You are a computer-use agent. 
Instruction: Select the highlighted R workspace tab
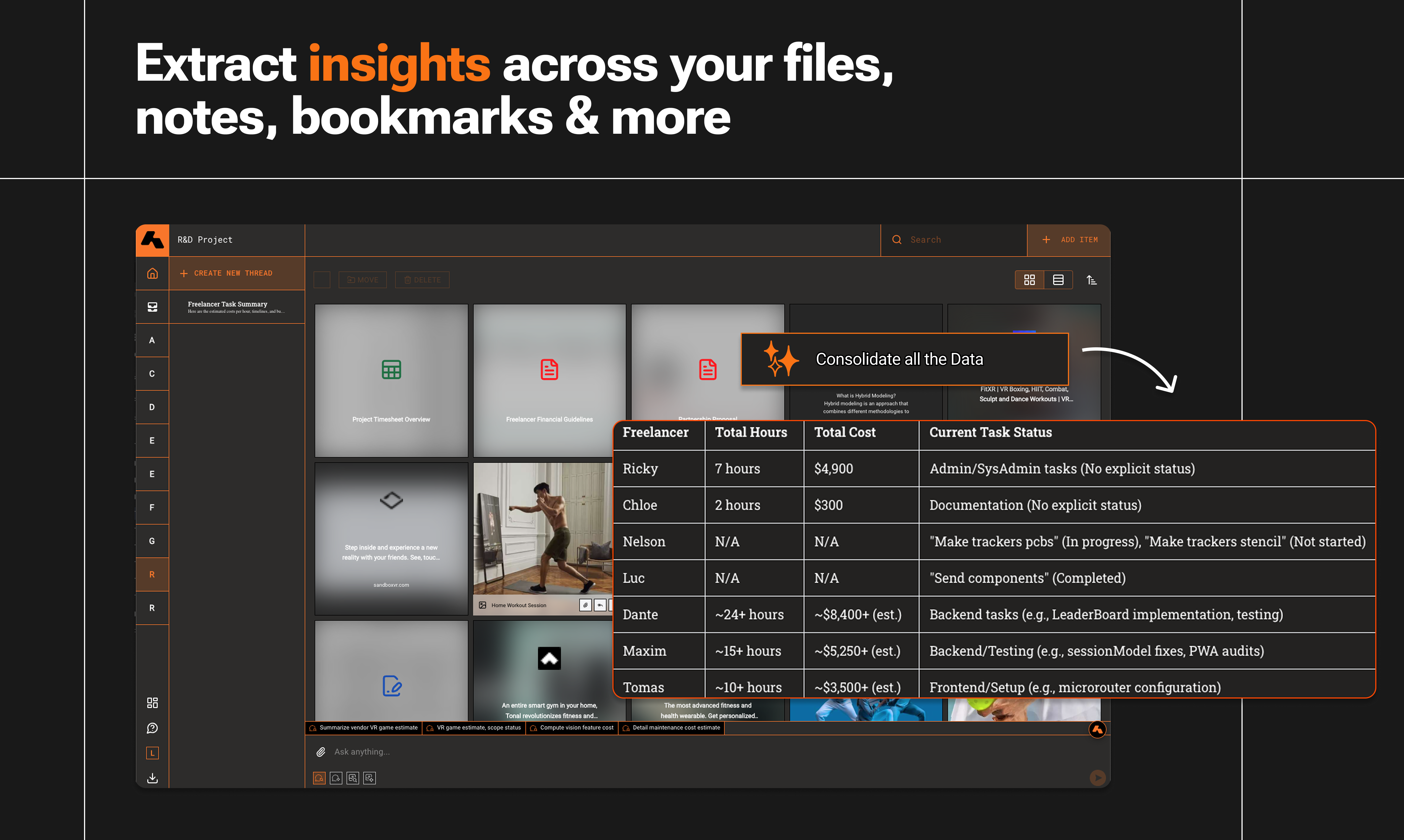click(152, 574)
